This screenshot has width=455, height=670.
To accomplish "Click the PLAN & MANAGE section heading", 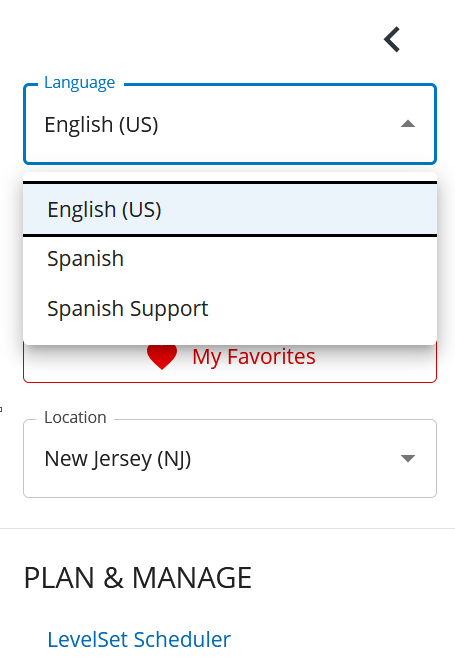I will (138, 578).
